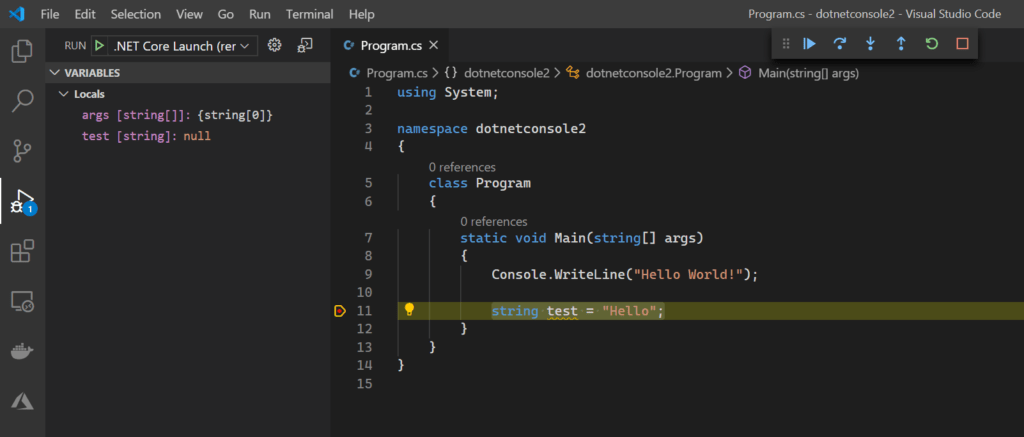This screenshot has height=437, width=1024.
Task: Click the VS Code logo icon
Action: click(16, 14)
